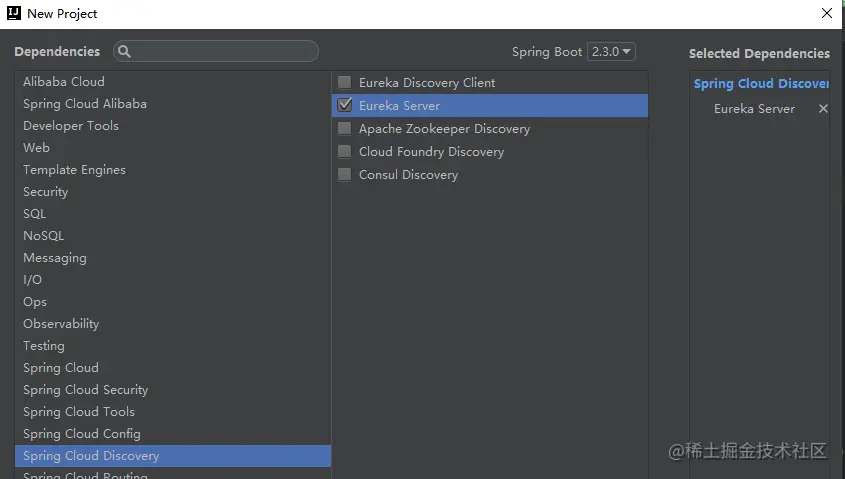
Task: Open Developer Tools category
Action: (172, 126)
